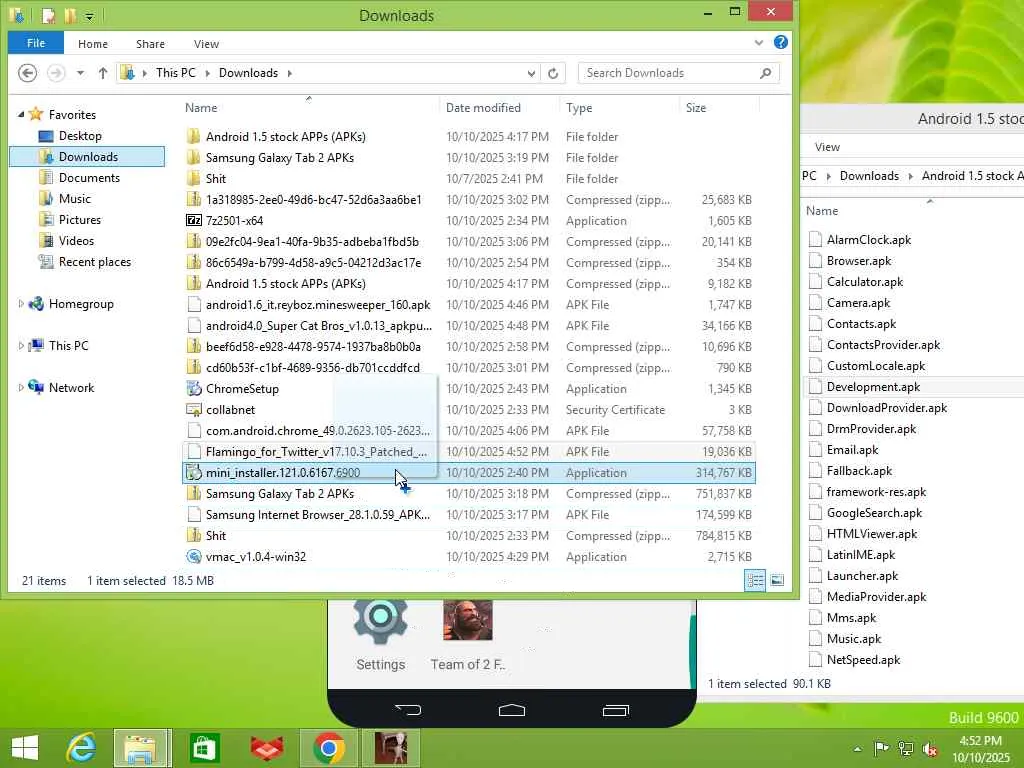Open the taskbar clock and date

pos(980,749)
